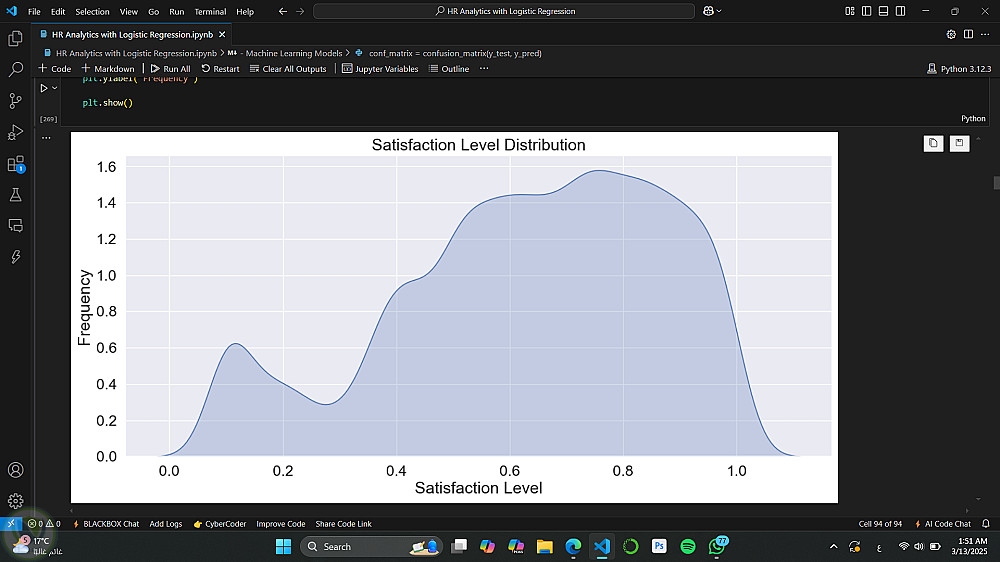Image resolution: width=1000 pixels, height=562 pixels.
Task: Split the editor to the right
Action: point(968,34)
